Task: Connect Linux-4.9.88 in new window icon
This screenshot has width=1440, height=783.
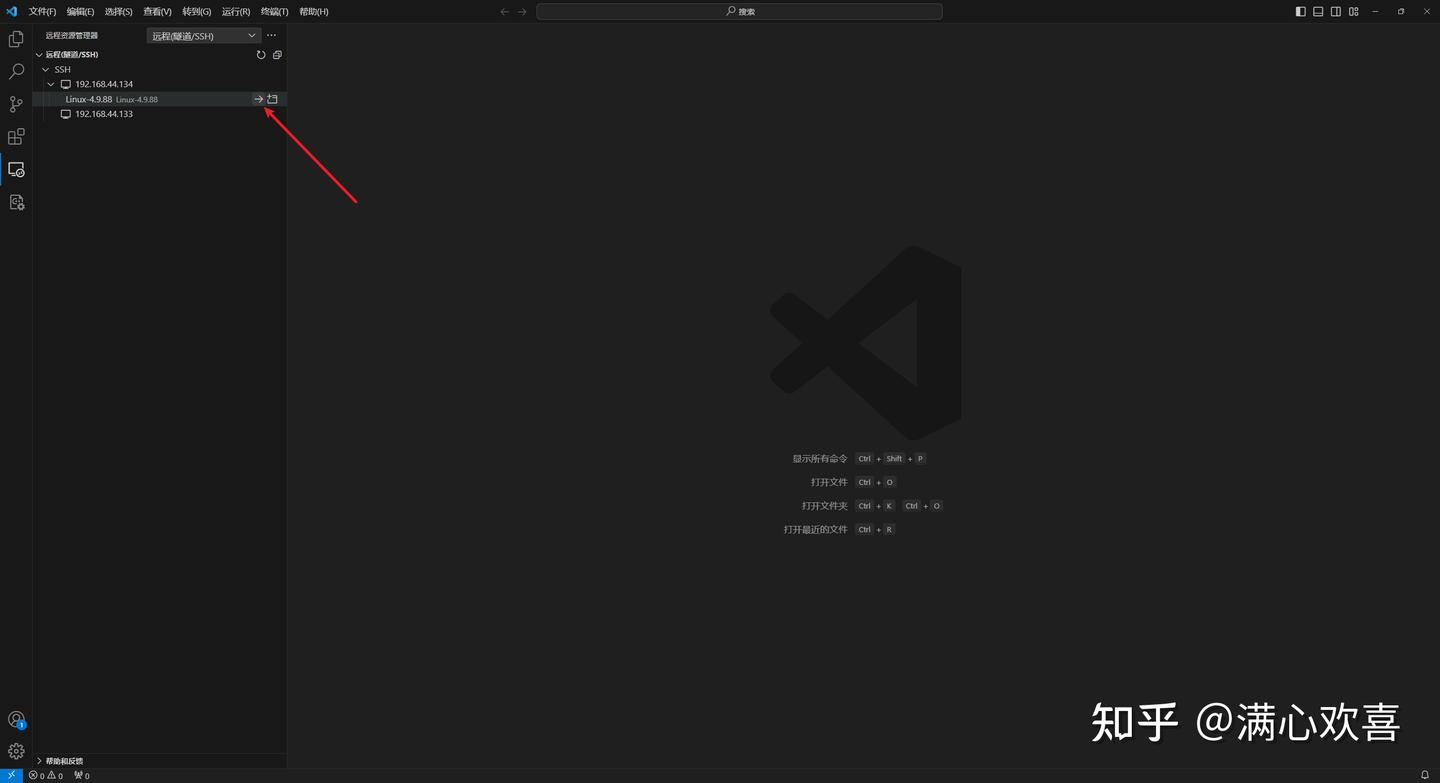Action: [x=272, y=99]
